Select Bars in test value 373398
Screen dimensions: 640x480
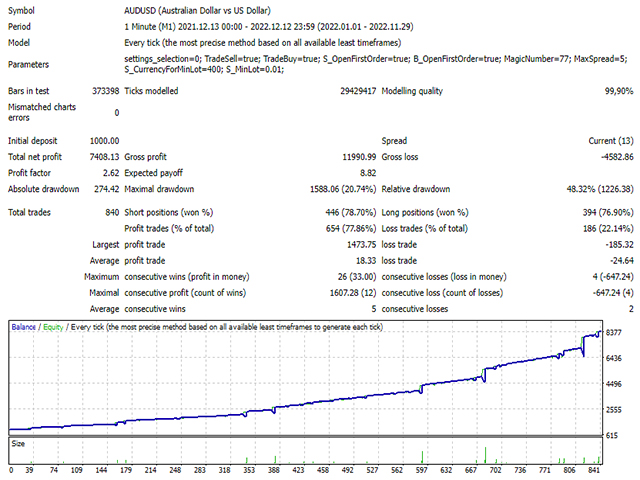point(105,91)
